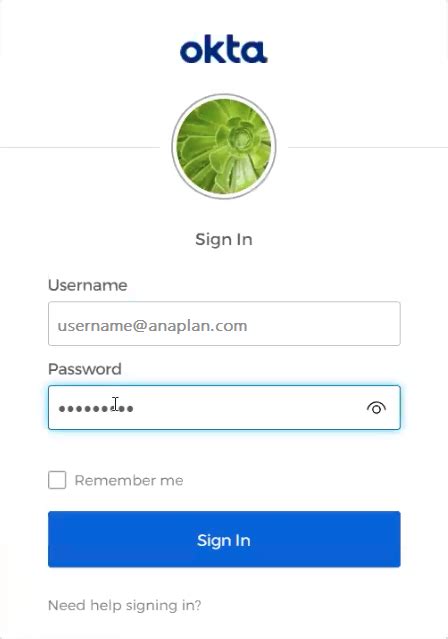The height and width of the screenshot is (639, 448).
Task: Click the divider line right of the avatar
Action: [x=368, y=147]
